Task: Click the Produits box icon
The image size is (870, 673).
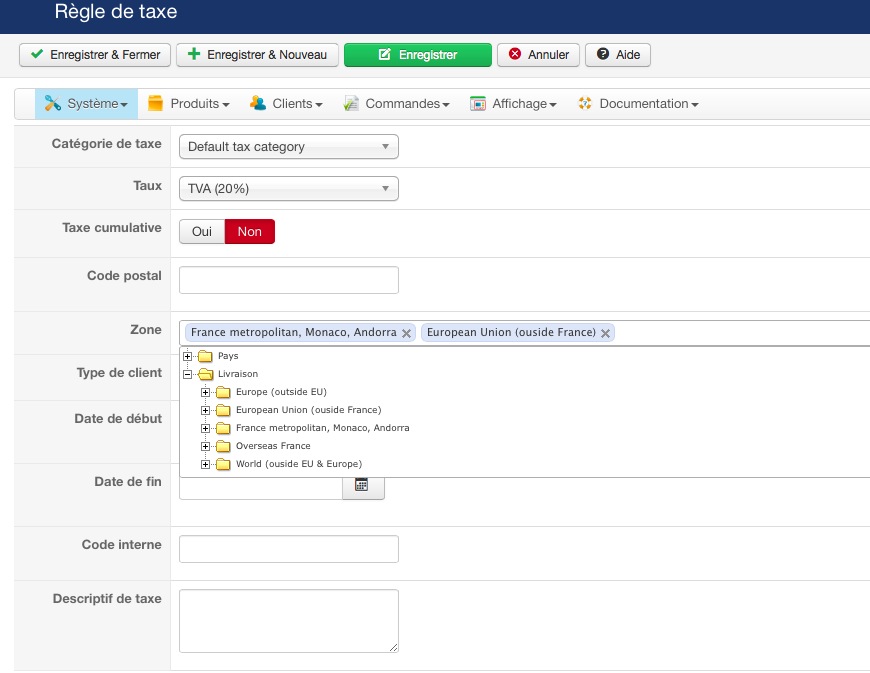Action: [155, 103]
